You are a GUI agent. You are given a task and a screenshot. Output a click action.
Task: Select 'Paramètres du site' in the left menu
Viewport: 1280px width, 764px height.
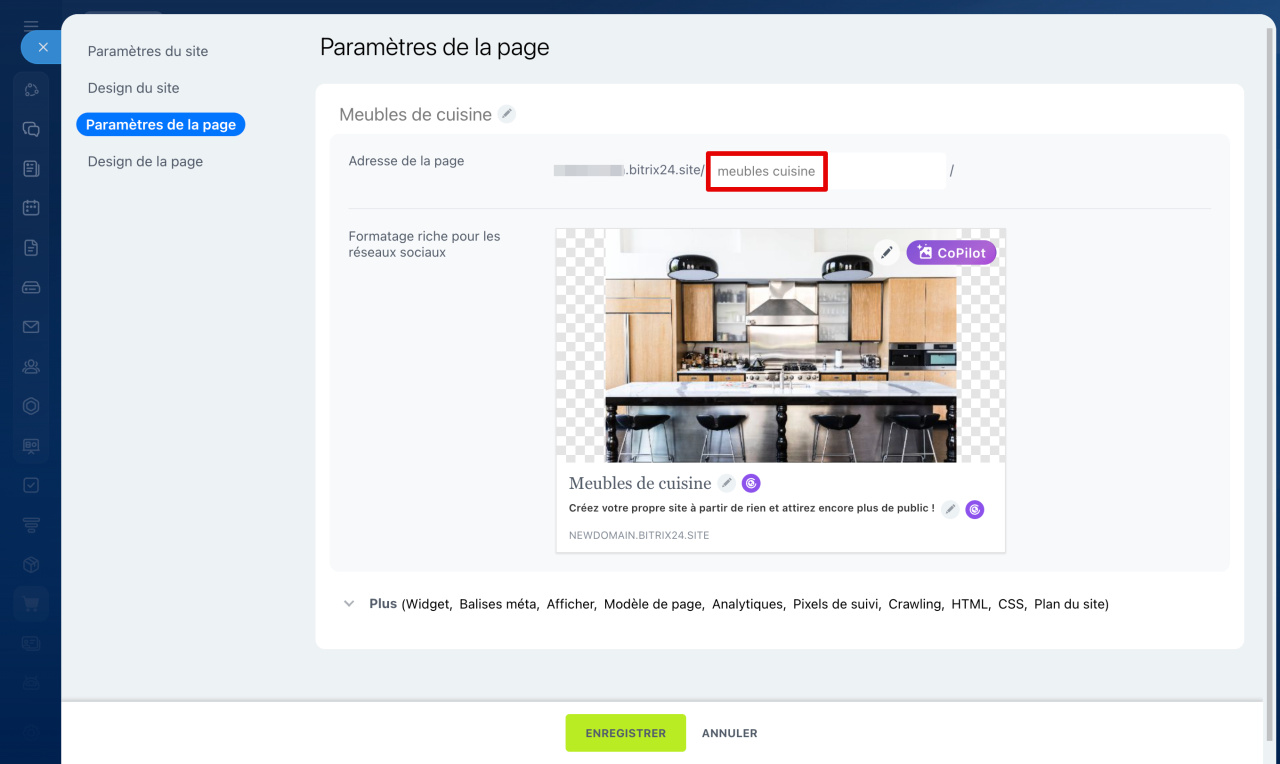coord(148,51)
